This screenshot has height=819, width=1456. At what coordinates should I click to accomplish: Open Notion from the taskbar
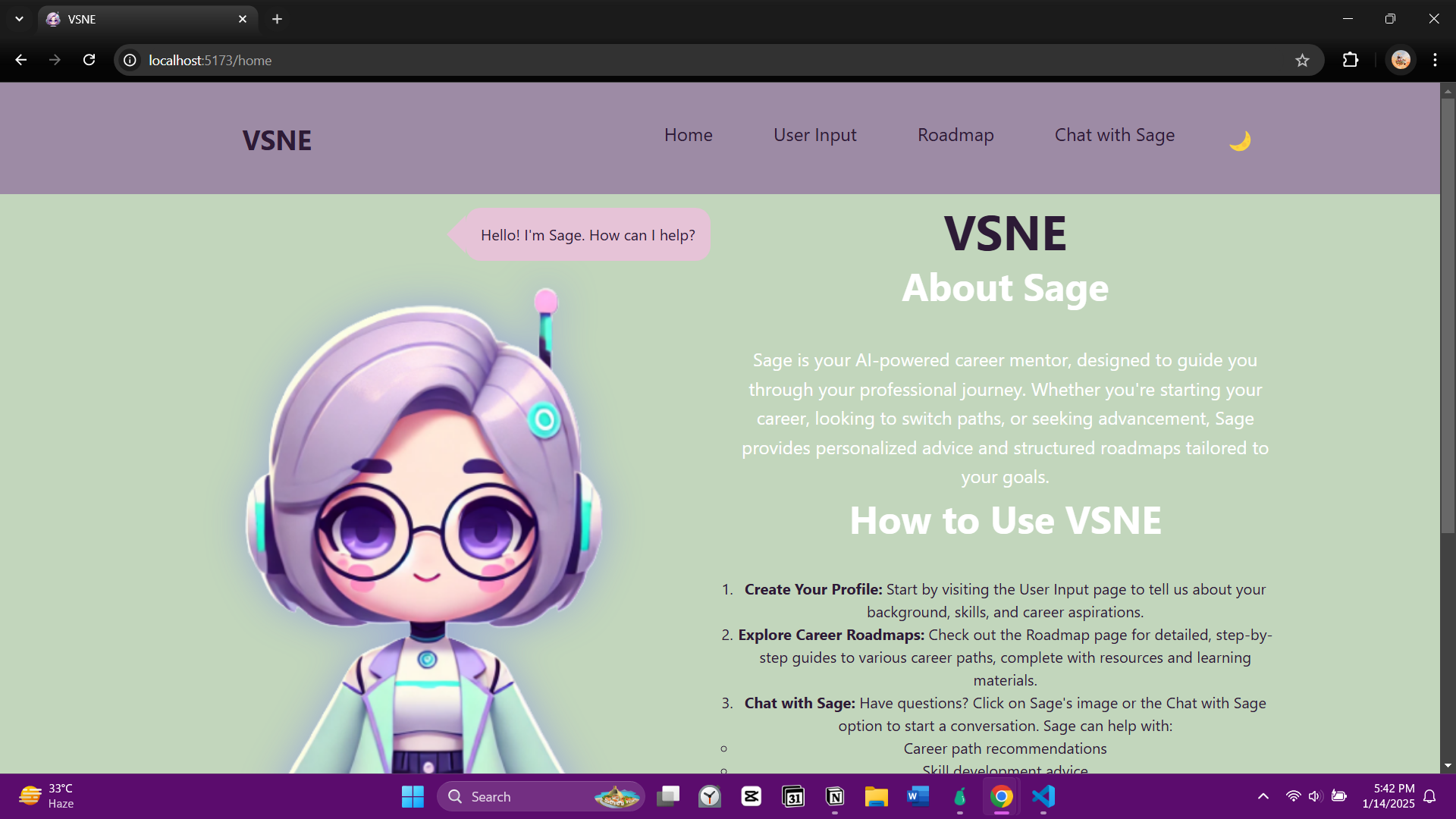point(835,796)
